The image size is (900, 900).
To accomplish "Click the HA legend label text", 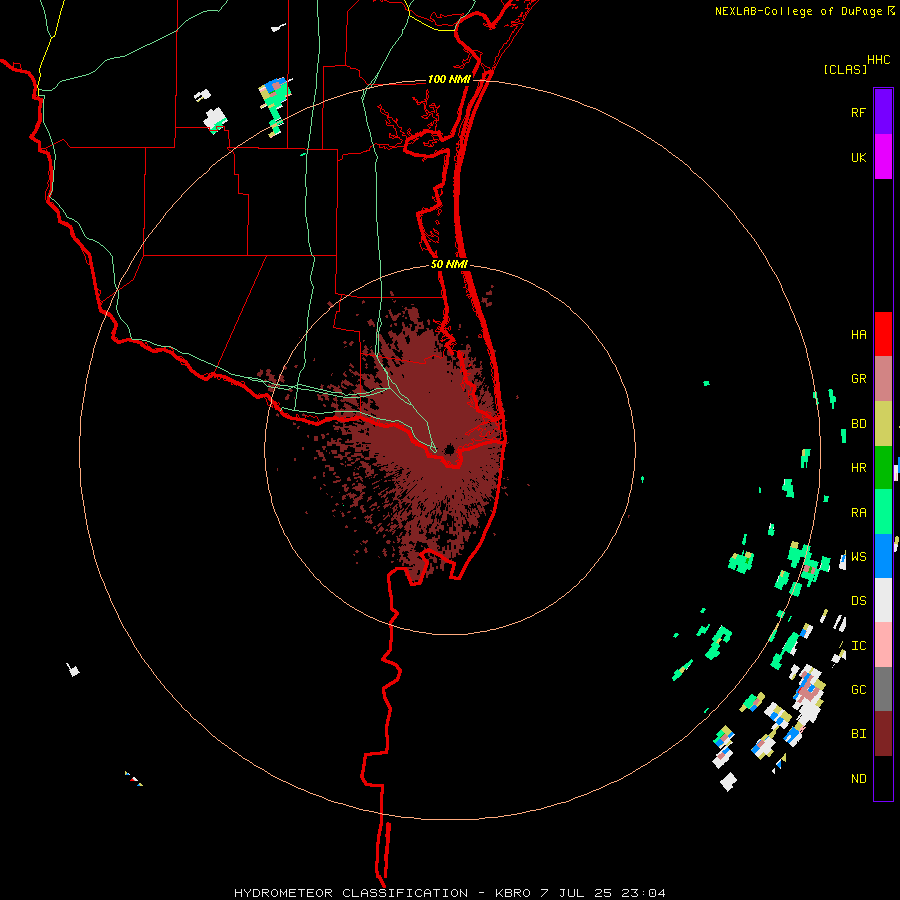I will (859, 335).
